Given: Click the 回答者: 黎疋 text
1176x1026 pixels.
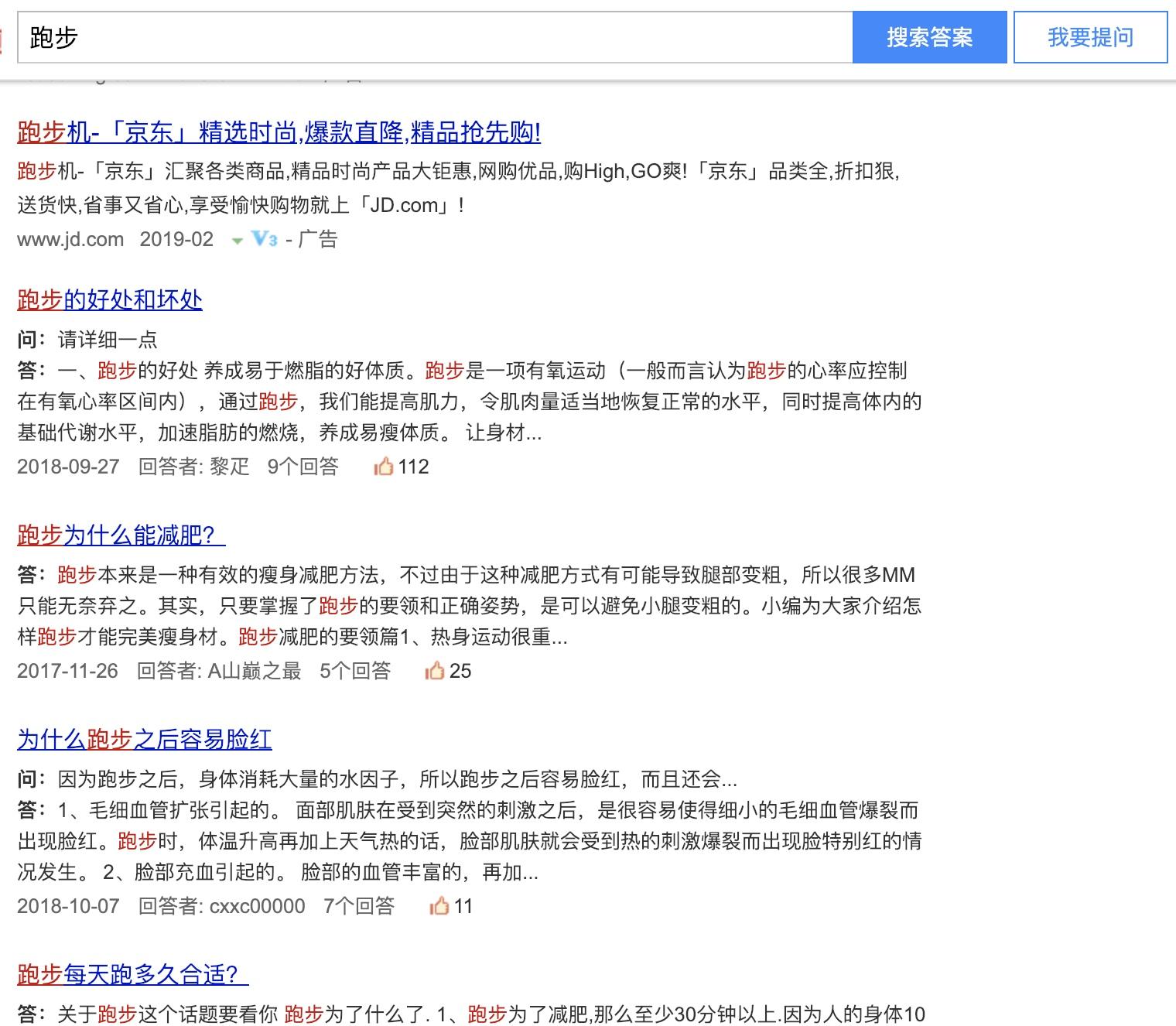Looking at the screenshot, I should (x=194, y=467).
